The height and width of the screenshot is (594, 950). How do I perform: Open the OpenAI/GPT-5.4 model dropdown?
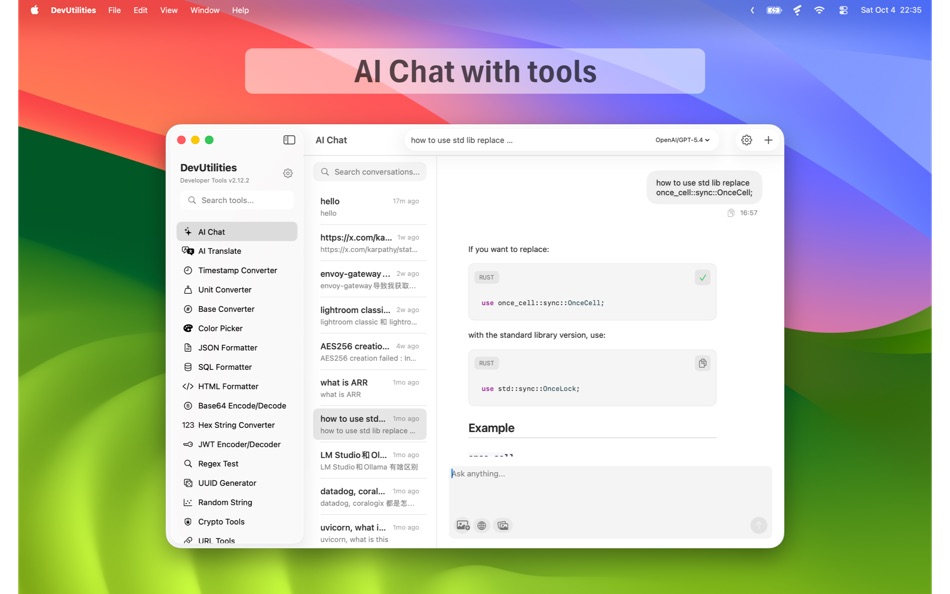682,140
